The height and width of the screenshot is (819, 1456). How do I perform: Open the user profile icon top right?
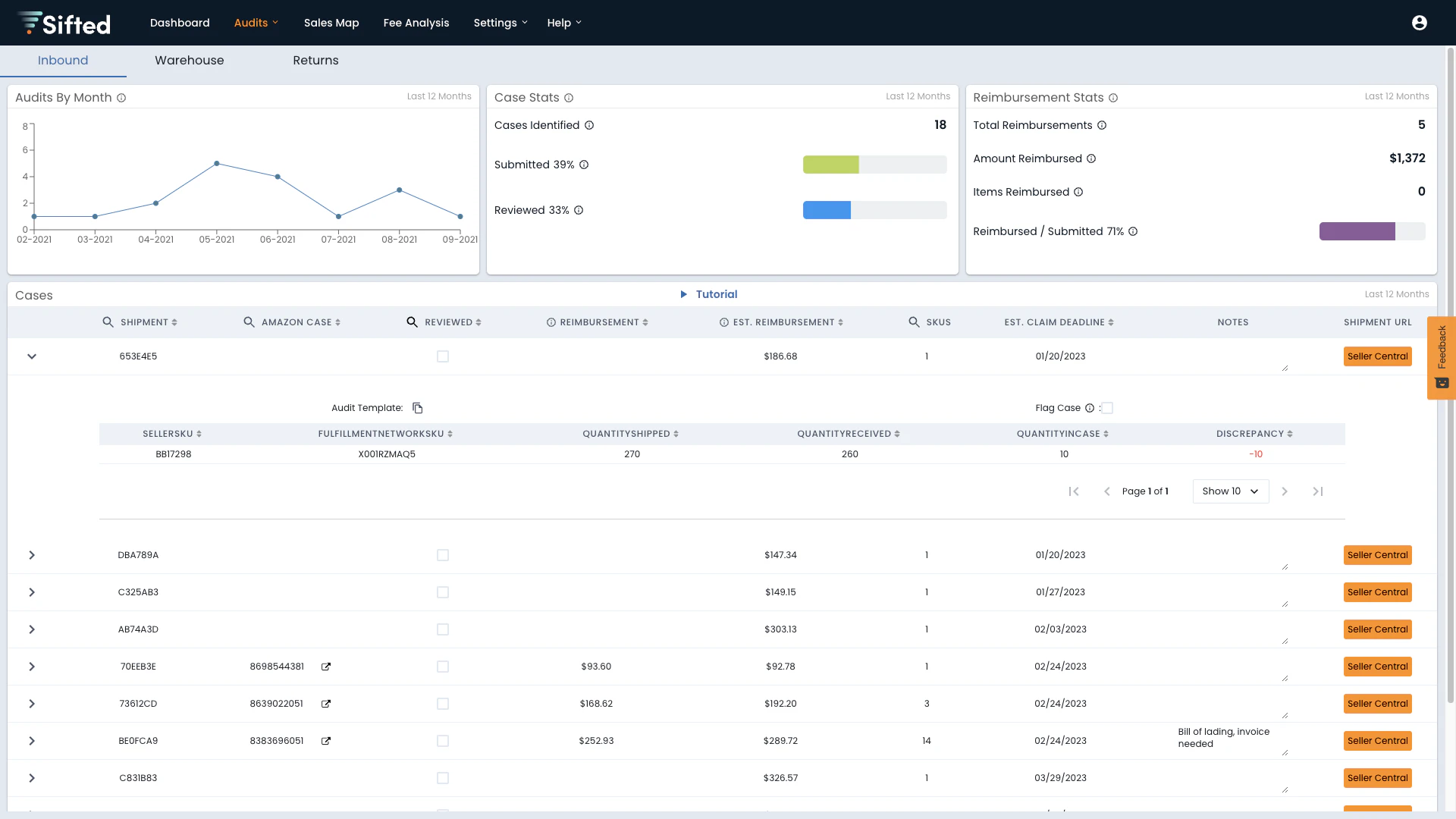1419,23
